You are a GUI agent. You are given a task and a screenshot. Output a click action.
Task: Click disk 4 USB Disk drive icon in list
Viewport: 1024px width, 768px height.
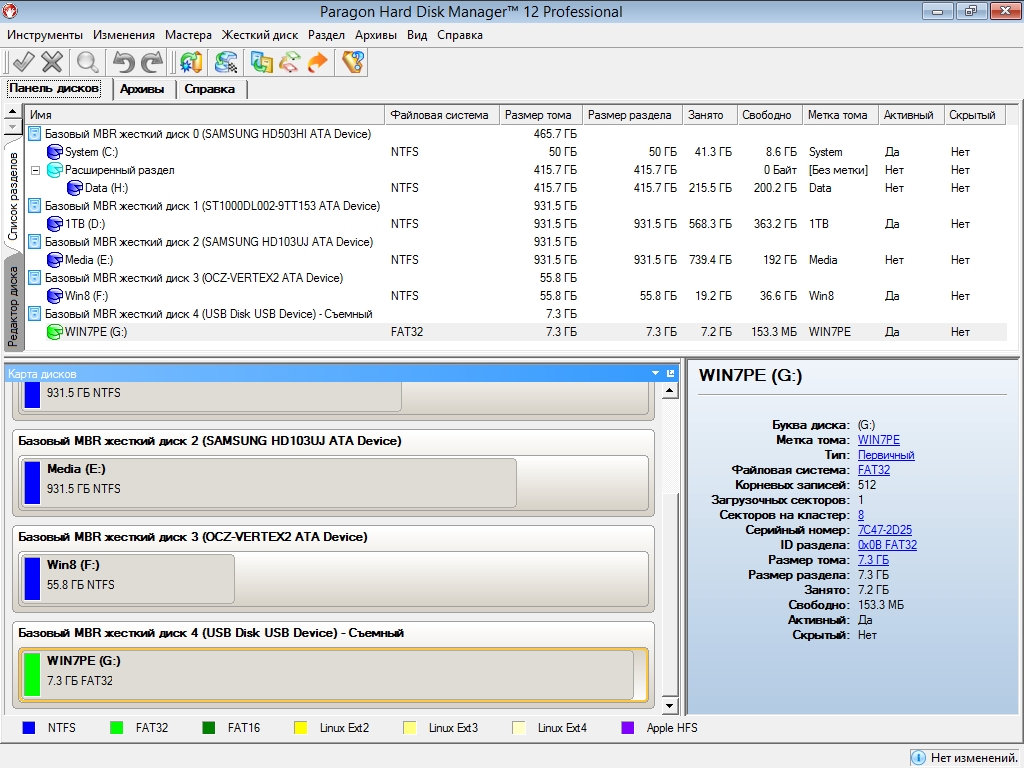pos(35,313)
